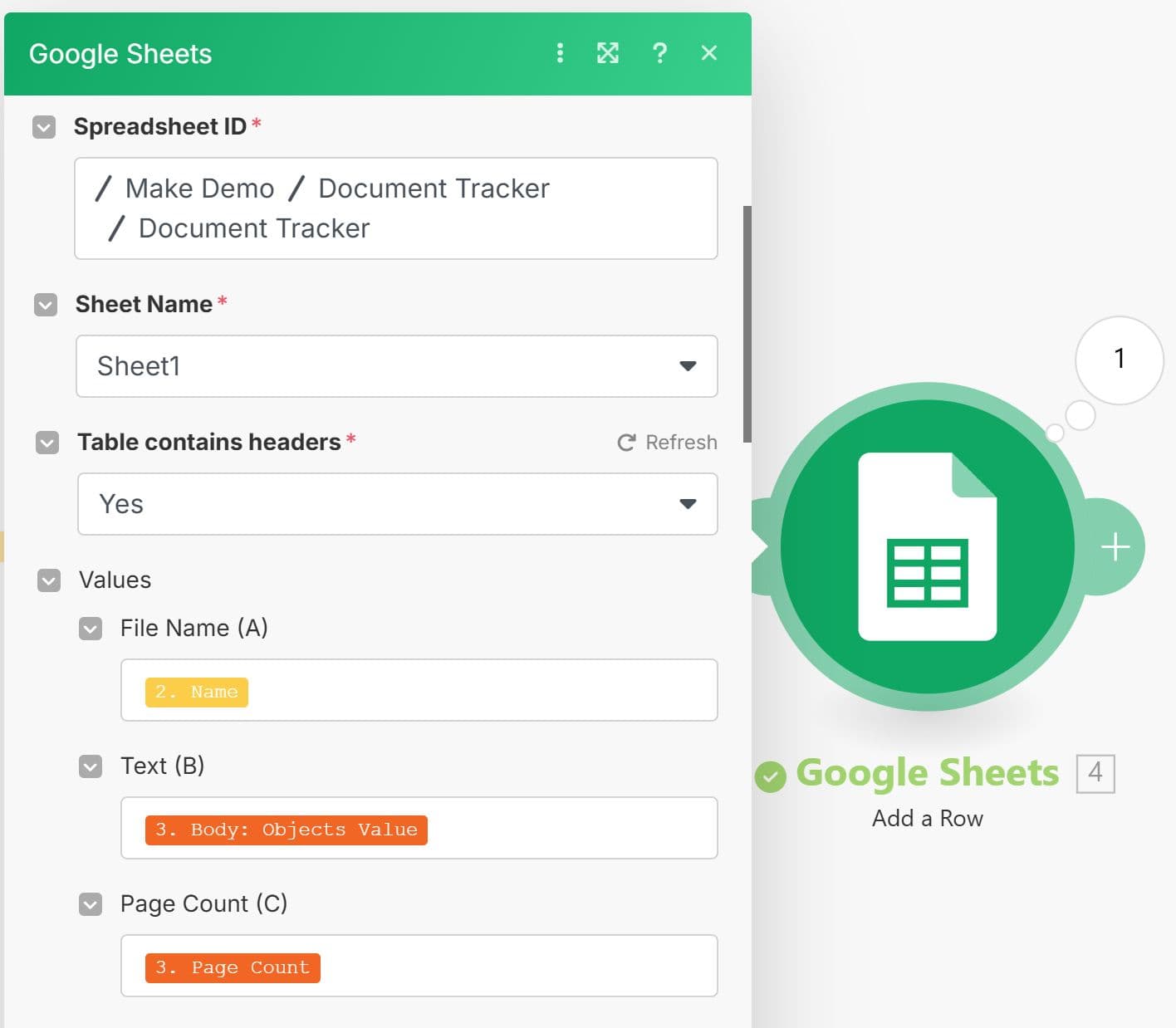Image resolution: width=1176 pixels, height=1028 pixels.
Task: Toggle the Sheet Name map switch
Action: coord(46,305)
